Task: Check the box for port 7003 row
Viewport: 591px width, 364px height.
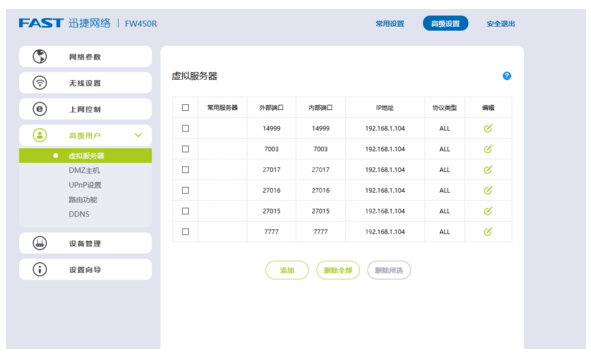Action: [185, 149]
